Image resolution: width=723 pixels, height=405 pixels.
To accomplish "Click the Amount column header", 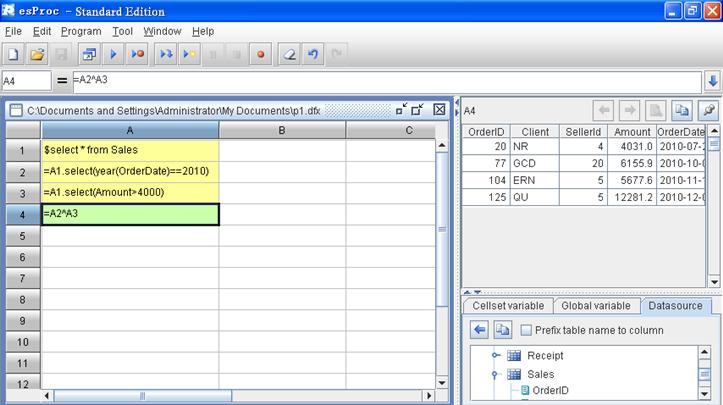I will click(632, 132).
